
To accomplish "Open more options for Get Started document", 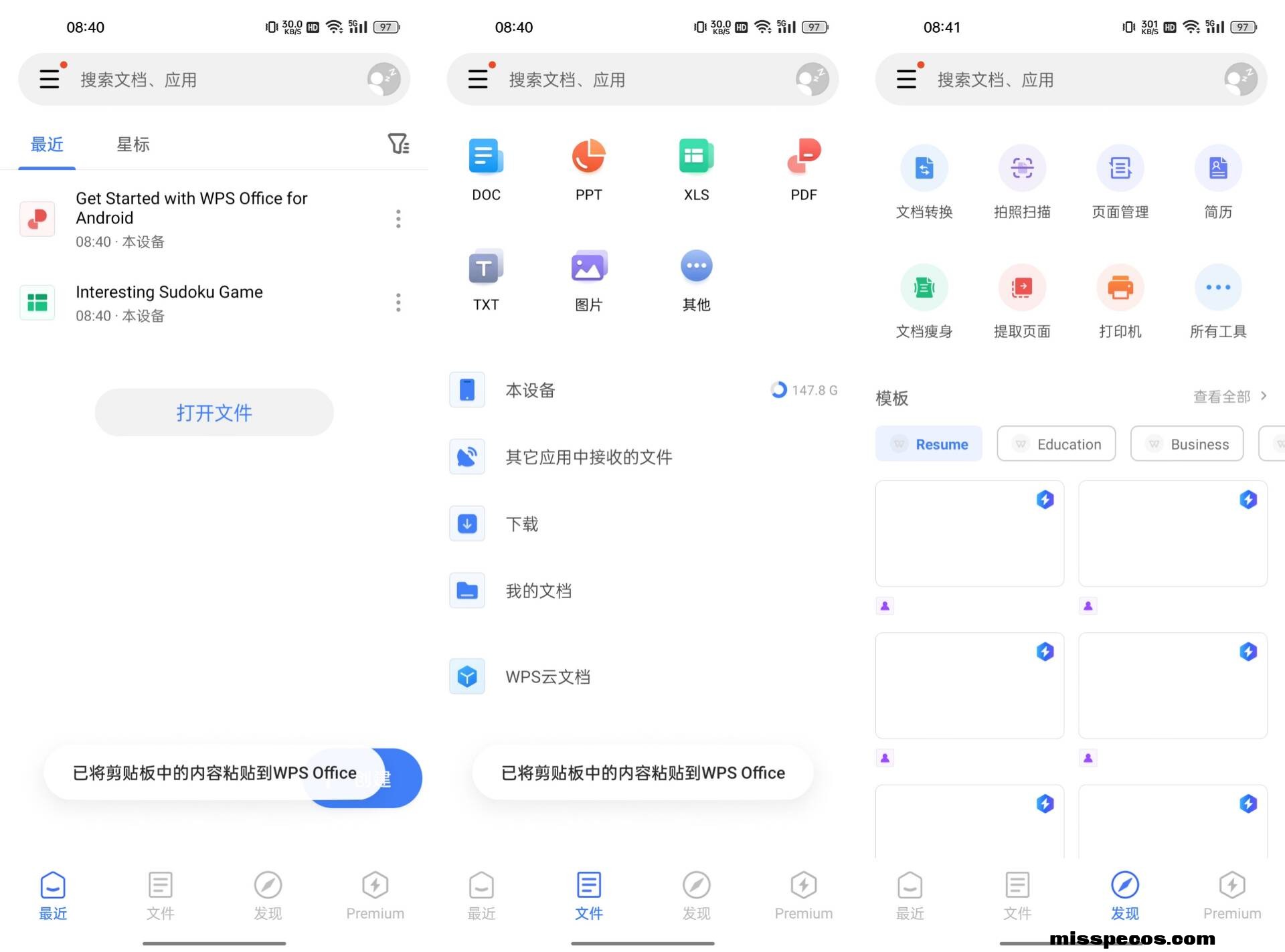I will point(398,219).
